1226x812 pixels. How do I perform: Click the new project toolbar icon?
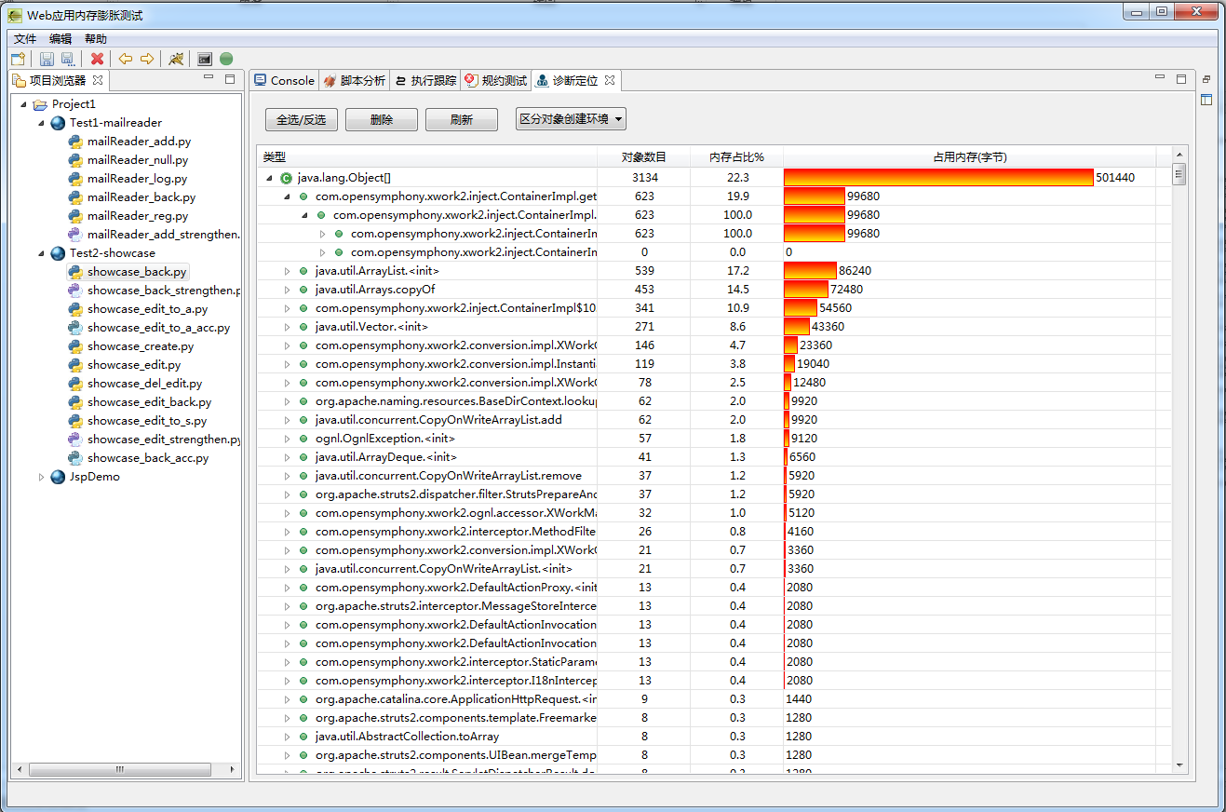[x=18, y=60]
